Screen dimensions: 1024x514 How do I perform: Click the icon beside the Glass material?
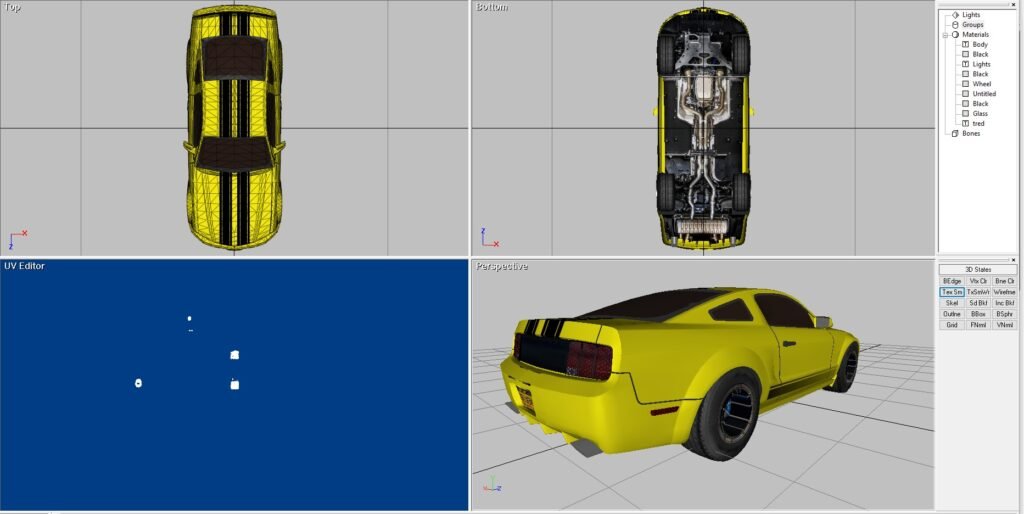click(965, 114)
